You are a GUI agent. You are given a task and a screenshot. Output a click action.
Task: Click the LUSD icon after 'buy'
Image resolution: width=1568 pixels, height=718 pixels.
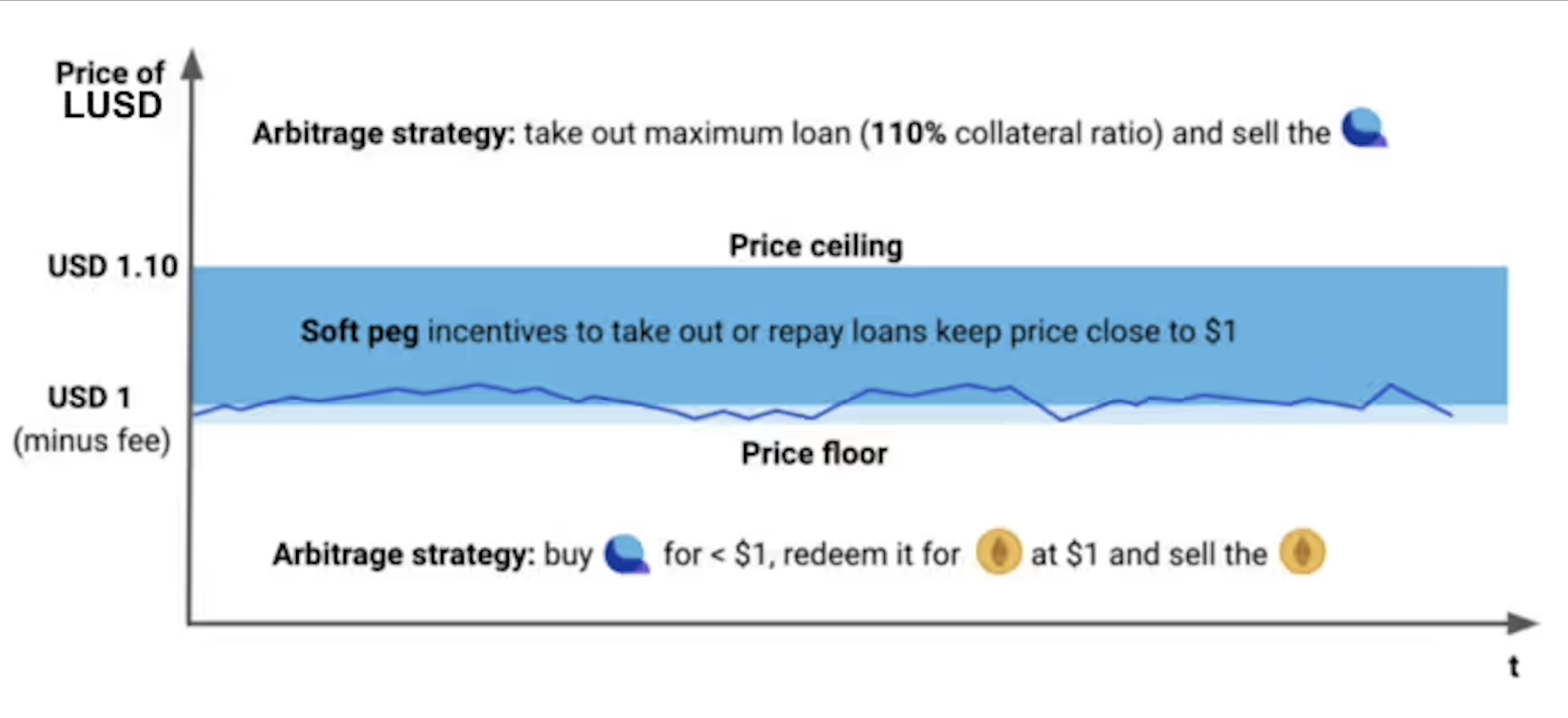coord(627,554)
